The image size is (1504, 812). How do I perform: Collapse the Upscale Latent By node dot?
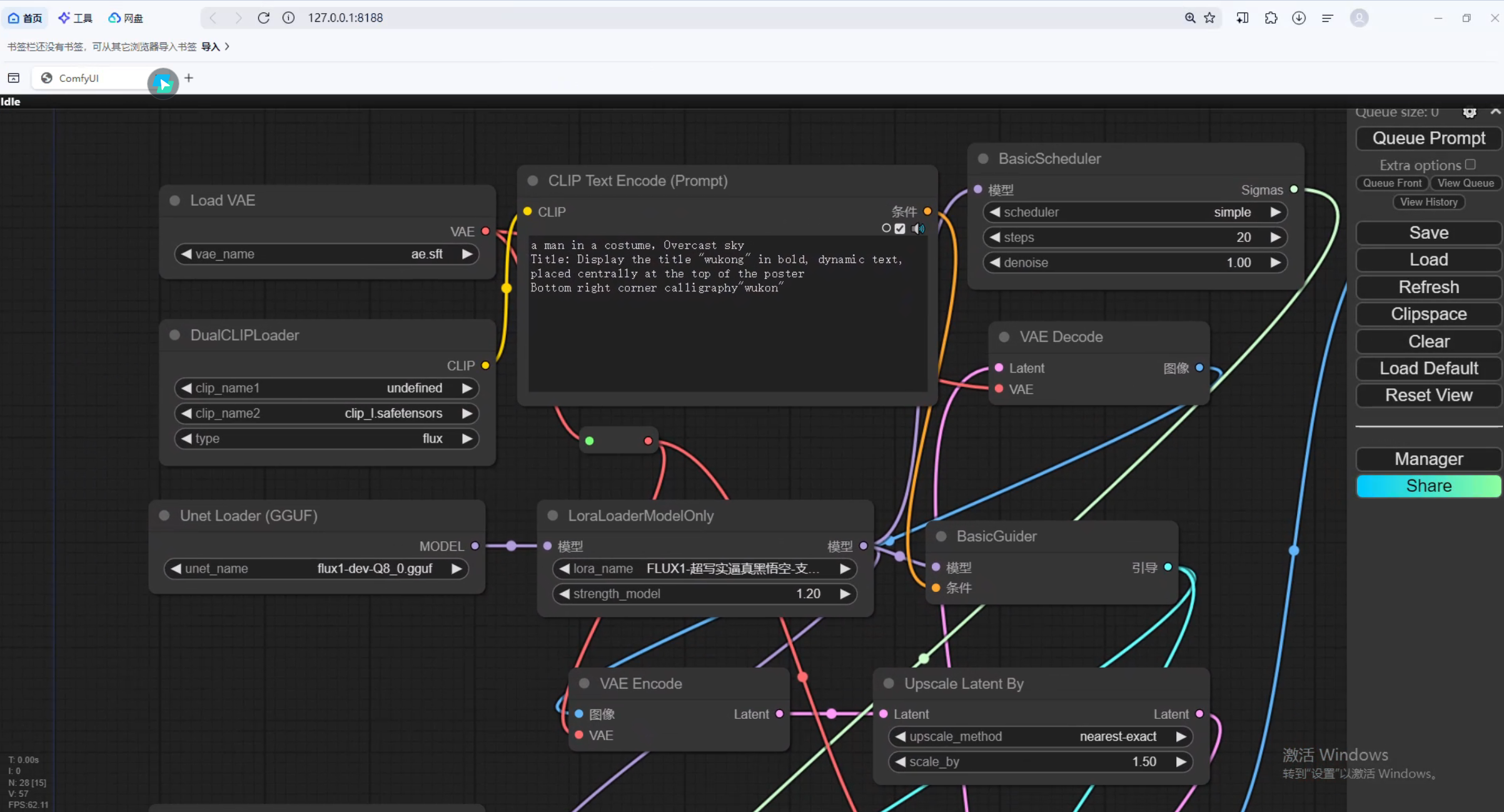(889, 683)
